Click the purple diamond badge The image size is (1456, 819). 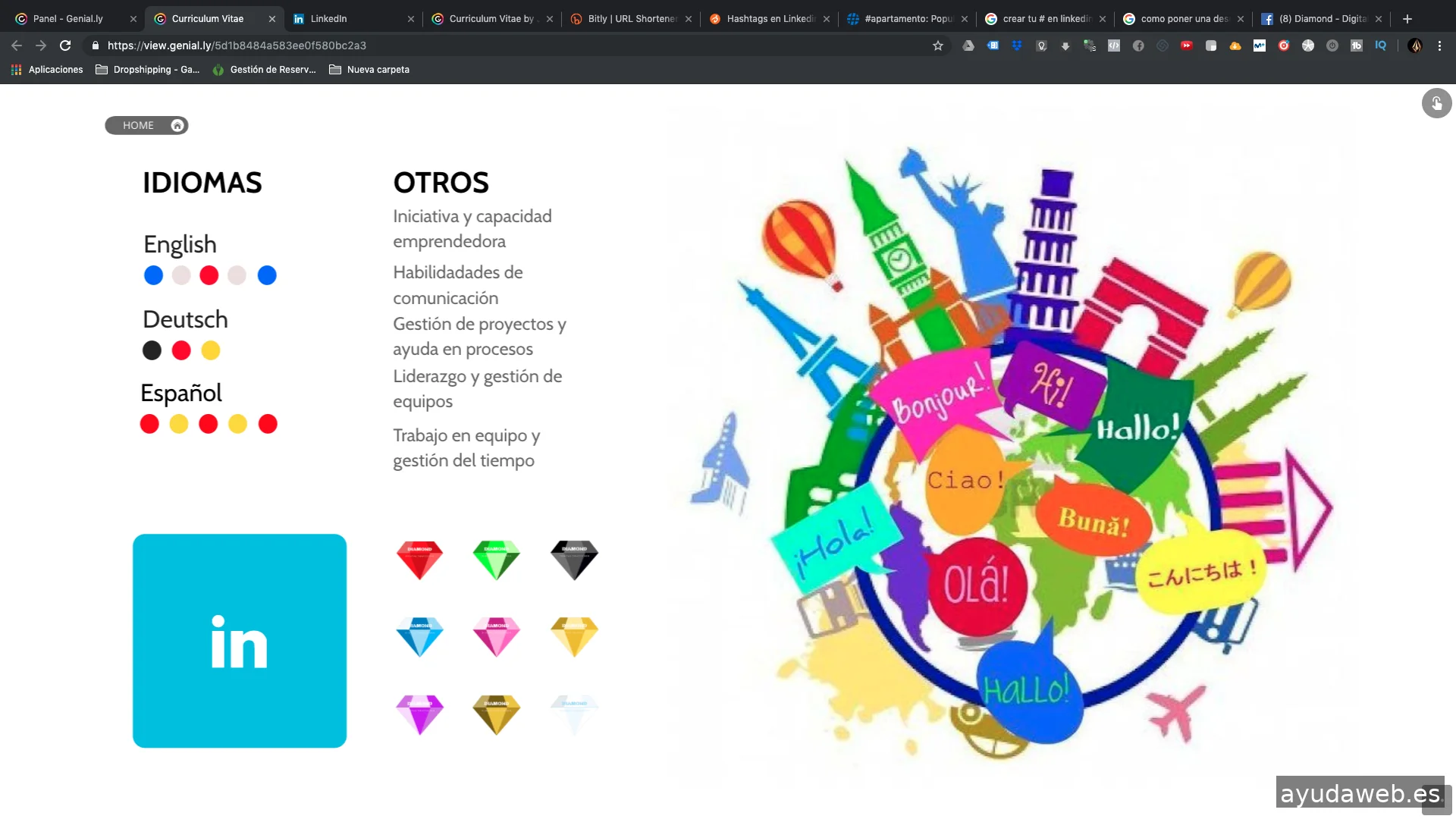(x=419, y=714)
